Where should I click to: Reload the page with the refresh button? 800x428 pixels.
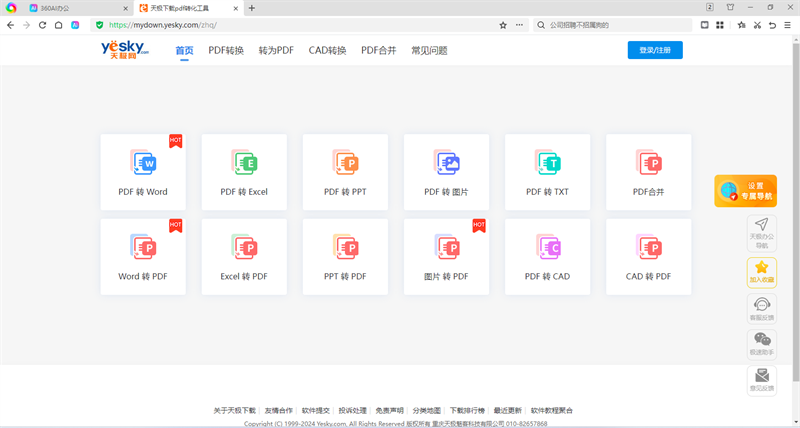[x=43, y=25]
